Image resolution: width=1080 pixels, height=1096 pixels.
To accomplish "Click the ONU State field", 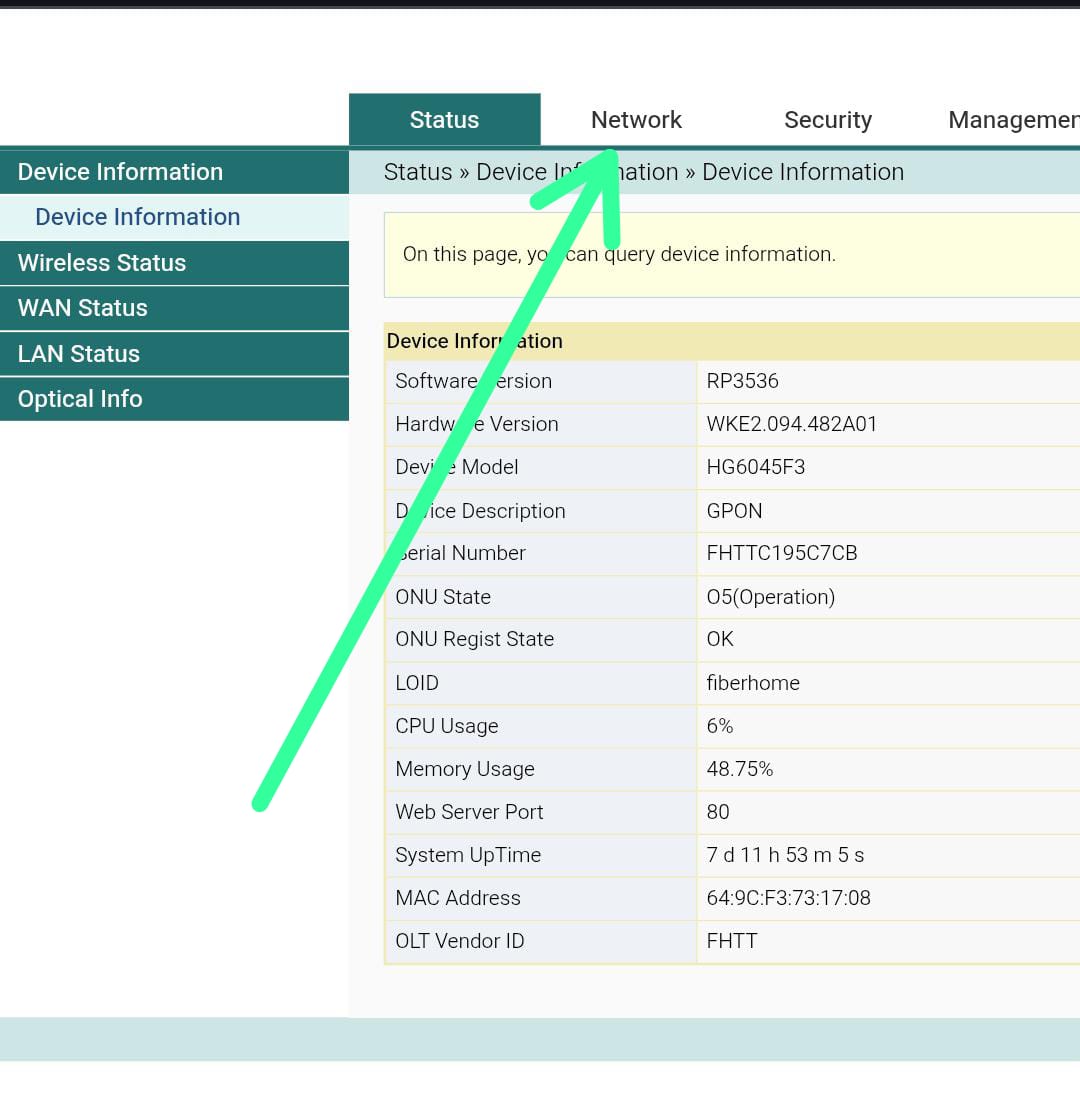I will coord(442,597).
